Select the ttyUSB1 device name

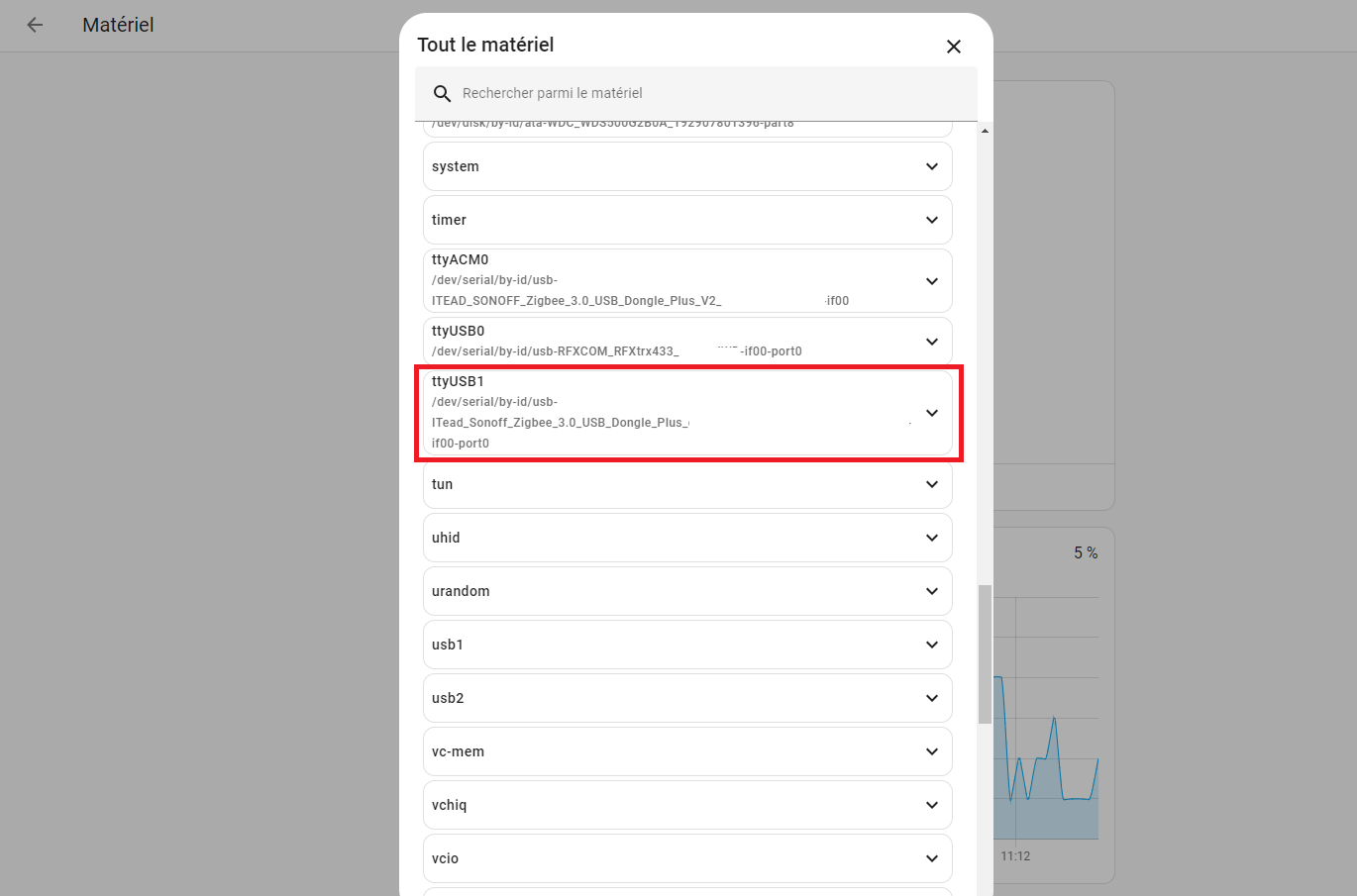coord(458,381)
